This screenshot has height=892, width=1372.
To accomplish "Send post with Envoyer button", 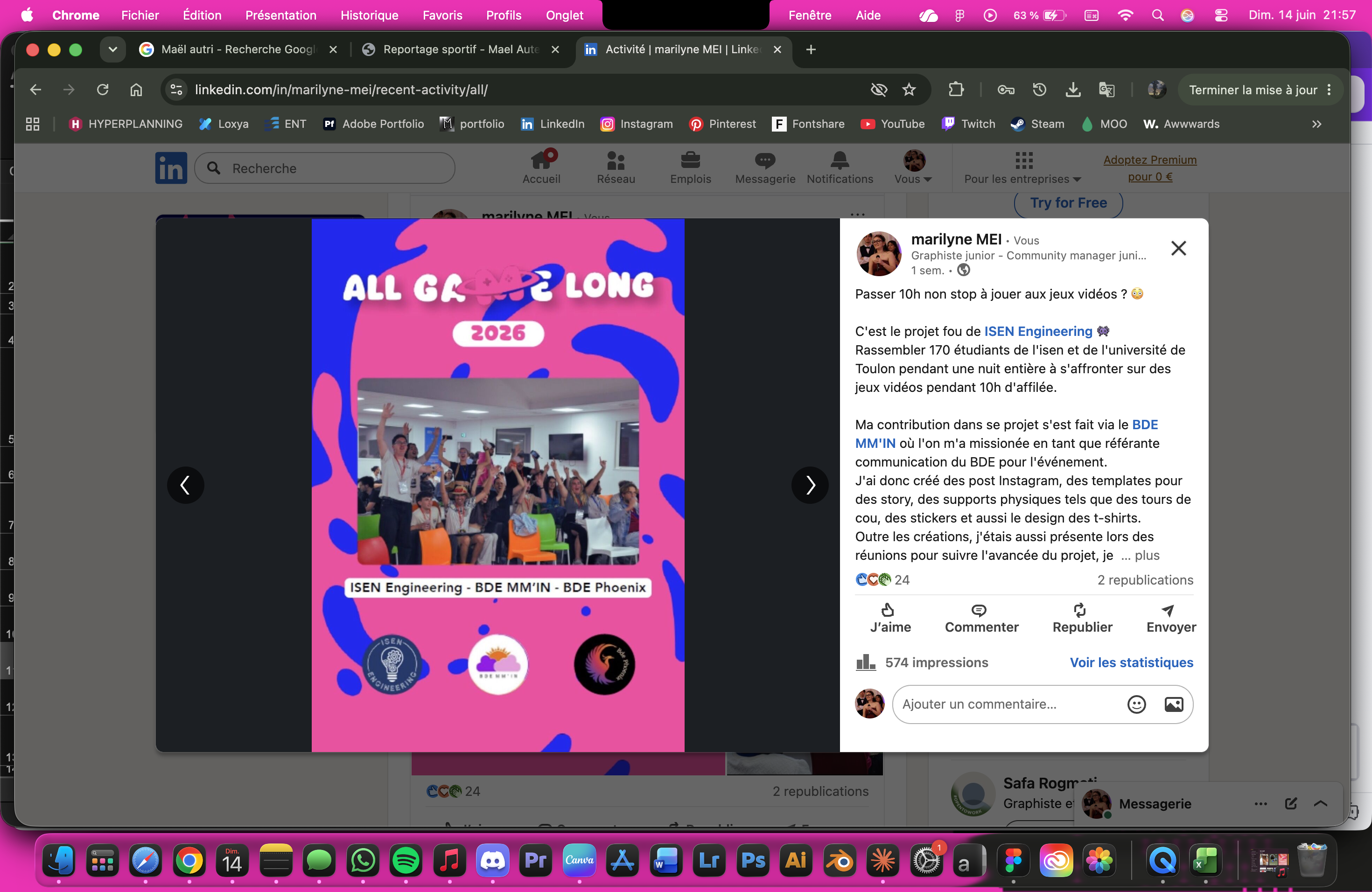I will point(1171,618).
